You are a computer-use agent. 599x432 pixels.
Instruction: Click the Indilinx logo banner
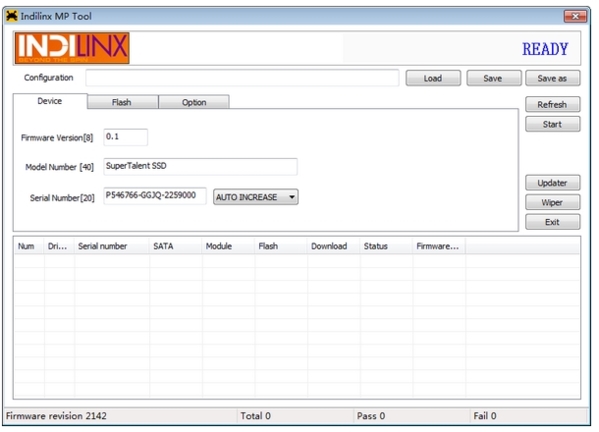(72, 48)
